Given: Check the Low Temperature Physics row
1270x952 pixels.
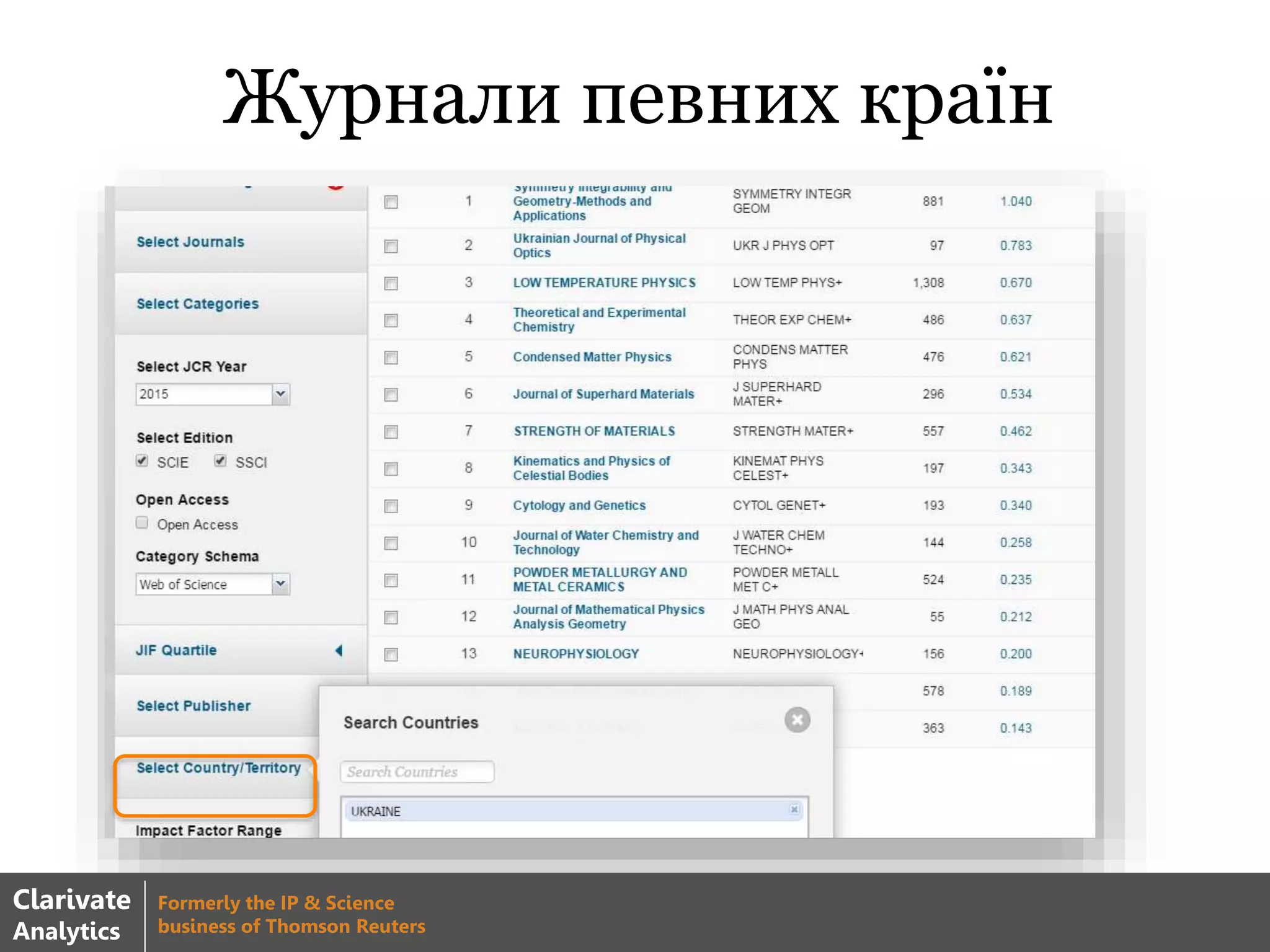Looking at the screenshot, I should click(391, 284).
